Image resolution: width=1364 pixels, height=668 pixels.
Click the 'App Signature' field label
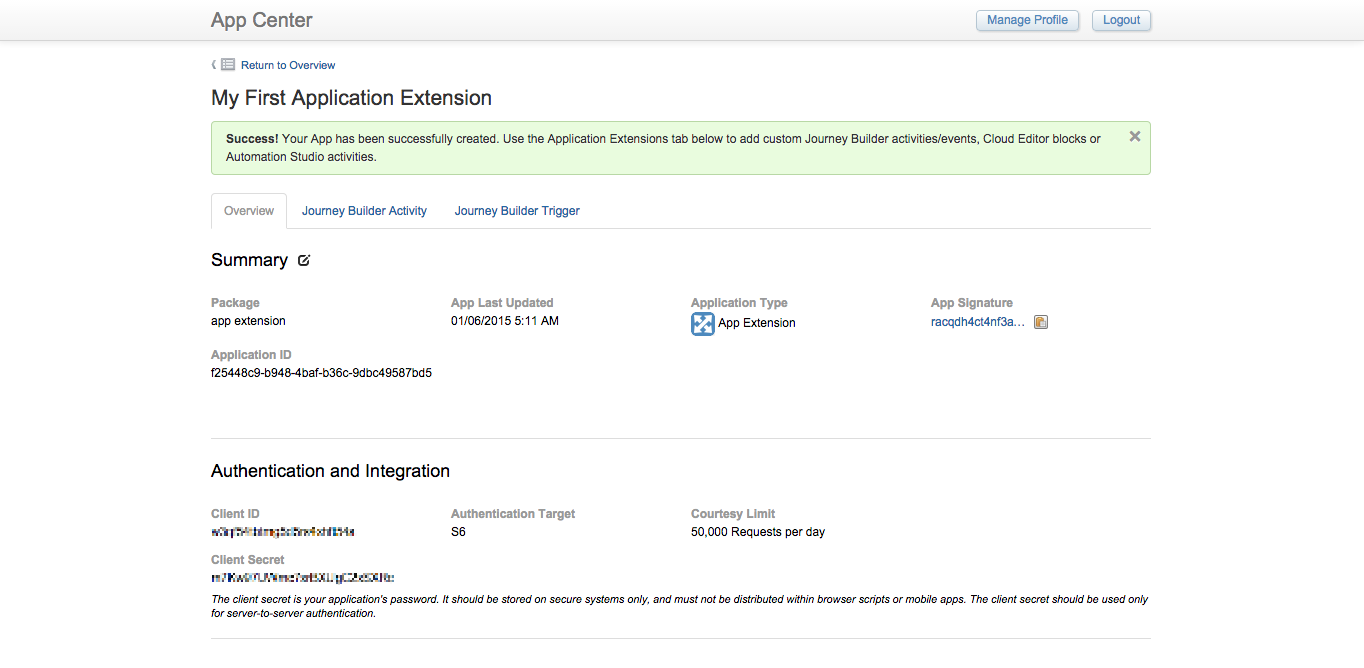click(x=972, y=303)
